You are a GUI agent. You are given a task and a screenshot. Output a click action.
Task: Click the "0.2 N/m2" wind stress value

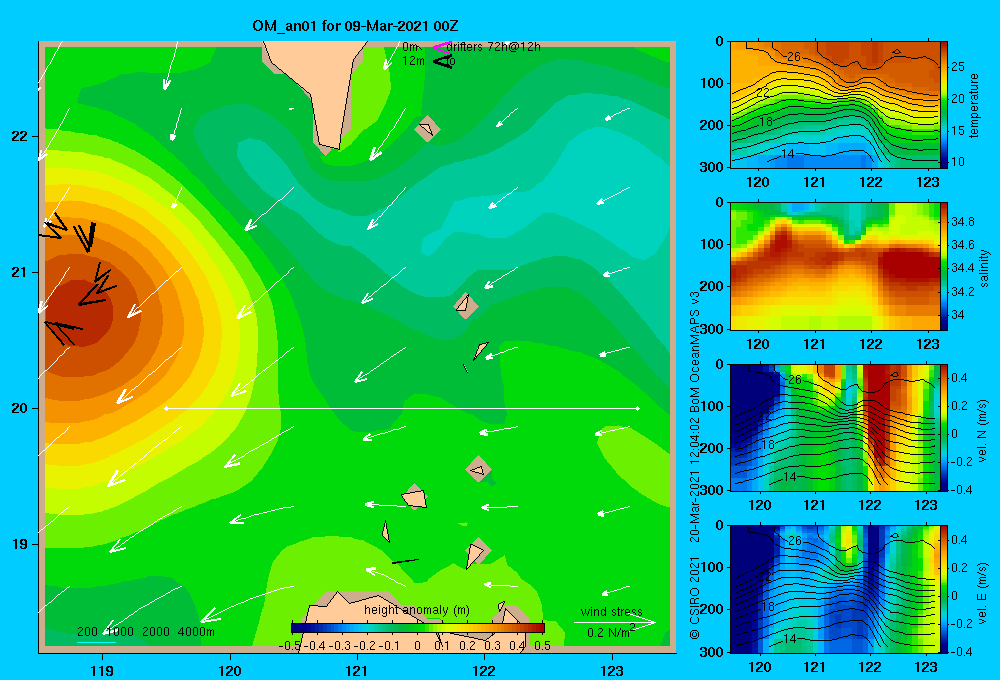[611, 632]
